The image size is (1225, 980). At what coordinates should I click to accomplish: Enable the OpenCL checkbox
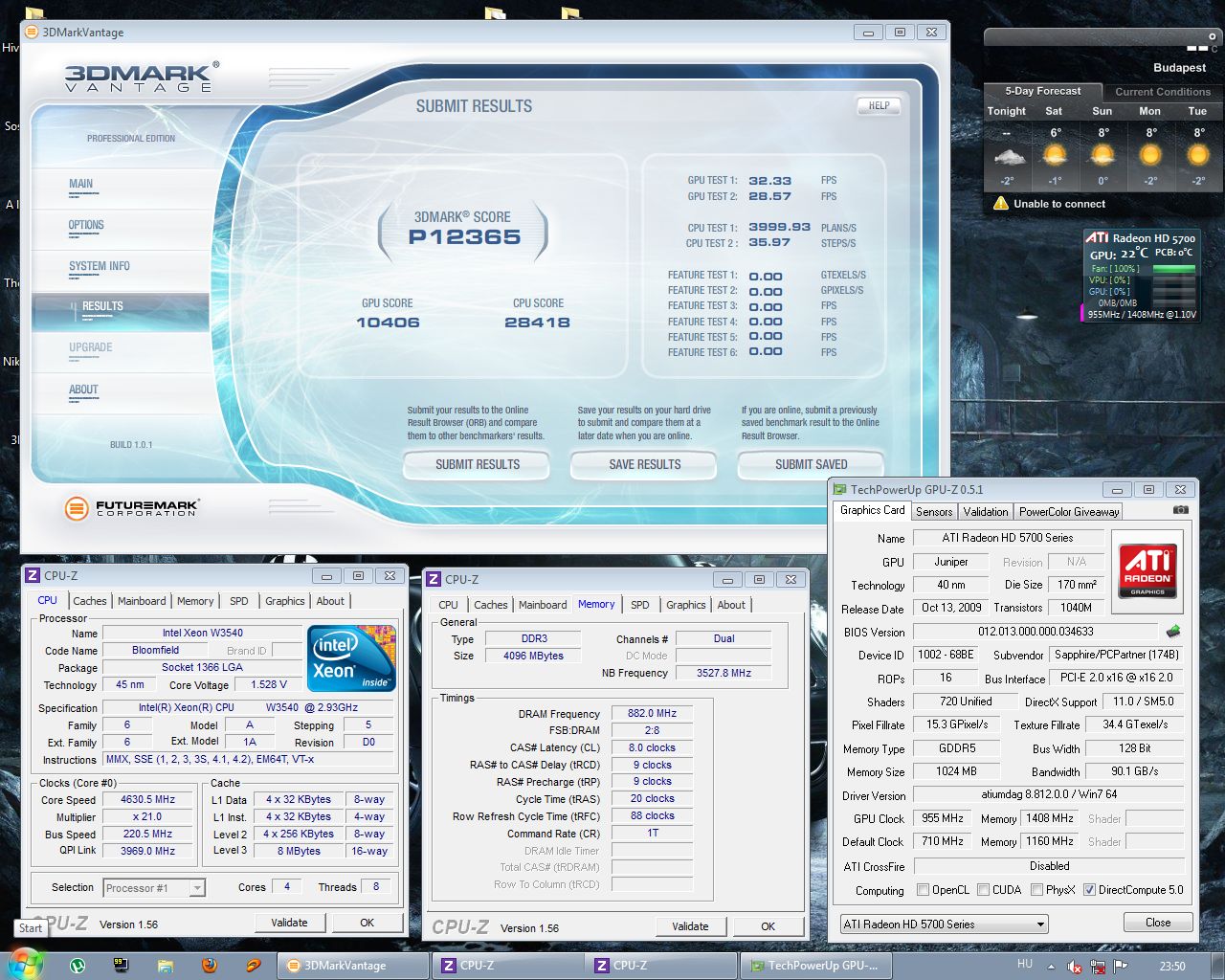923,890
